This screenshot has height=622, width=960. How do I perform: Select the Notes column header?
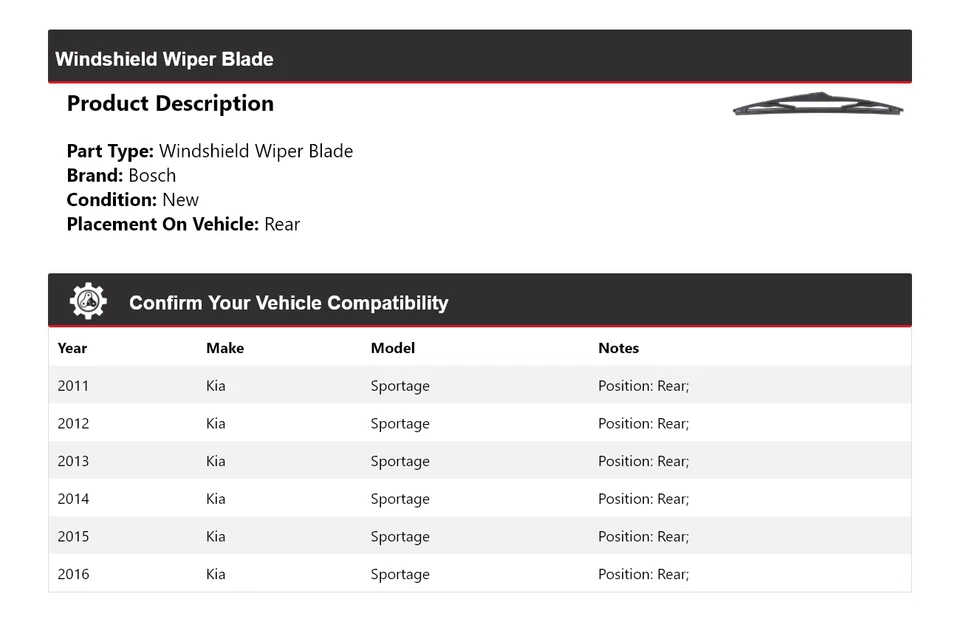[x=618, y=348]
